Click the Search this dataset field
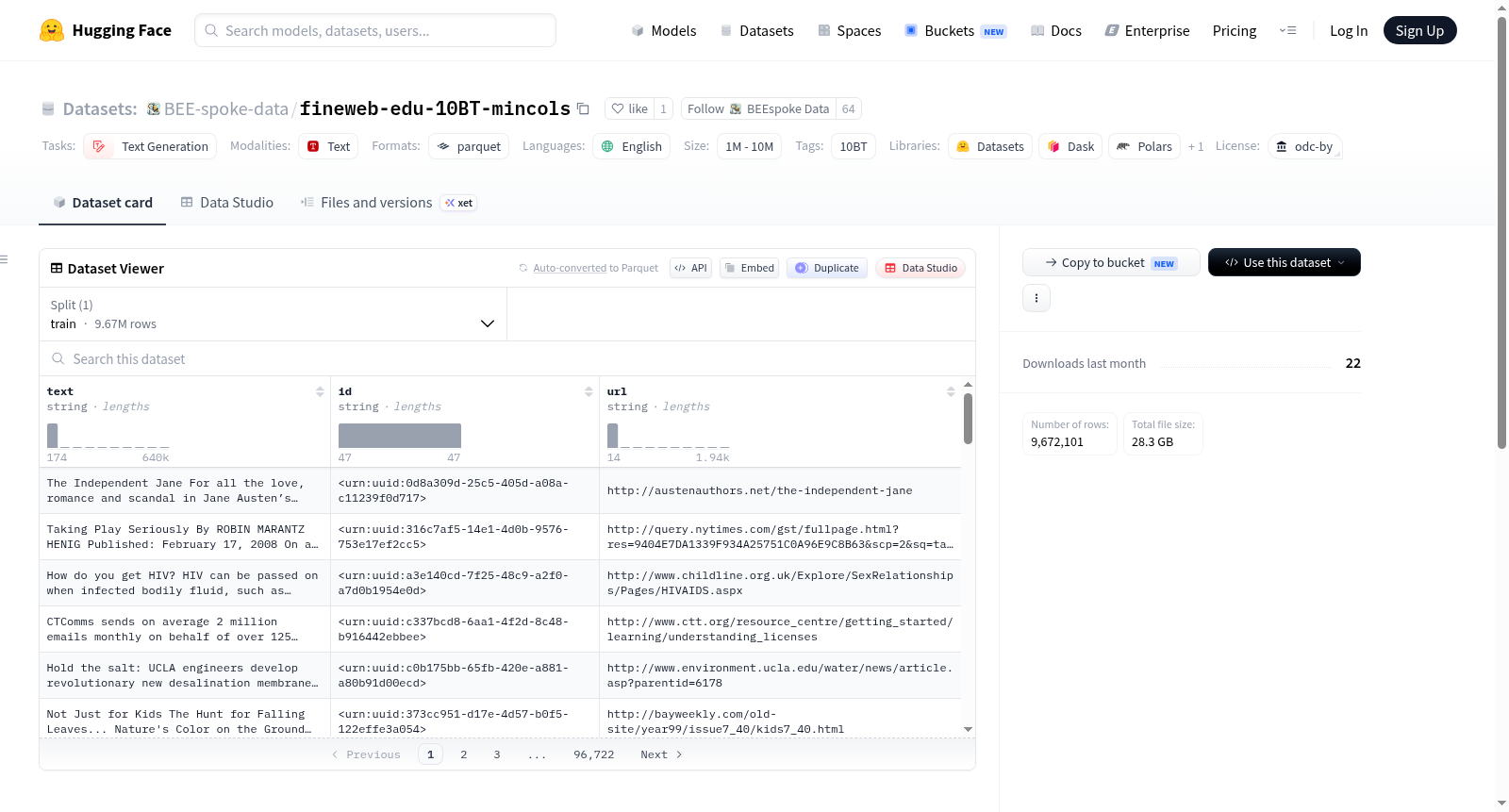Screen dimensions: 1509x812 click(507, 359)
